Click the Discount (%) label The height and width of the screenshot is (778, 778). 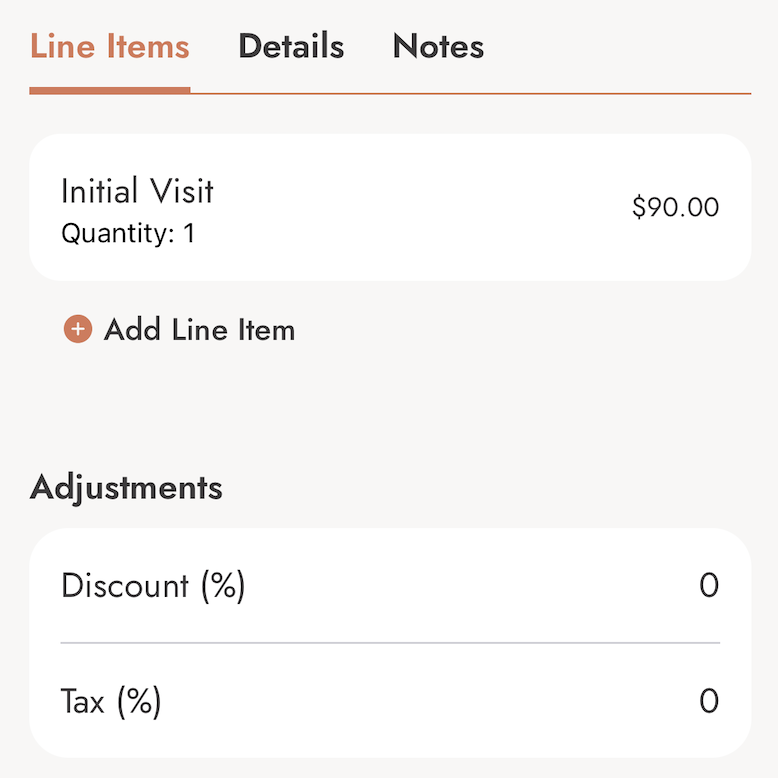tap(153, 585)
